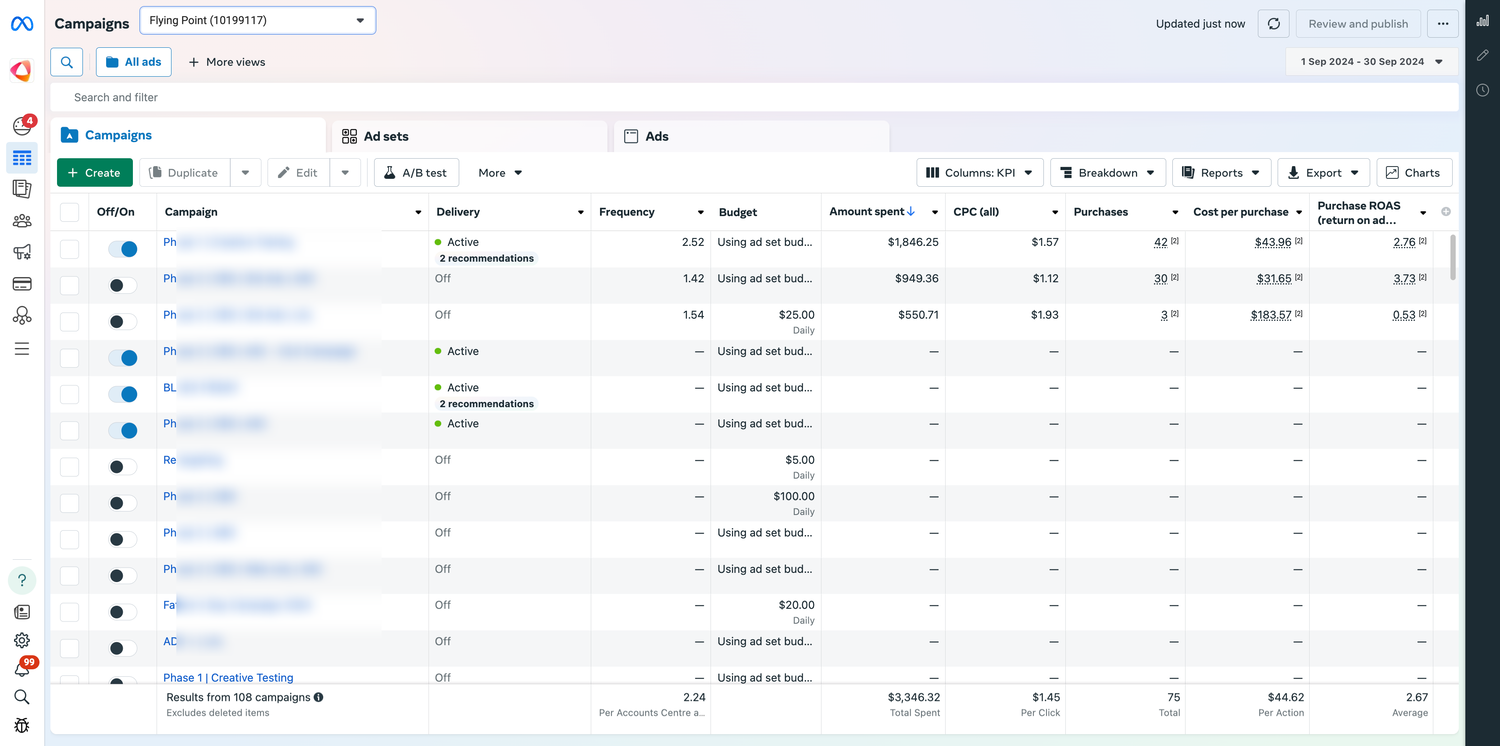Click the 42 purchases value in the first row

point(1160,242)
